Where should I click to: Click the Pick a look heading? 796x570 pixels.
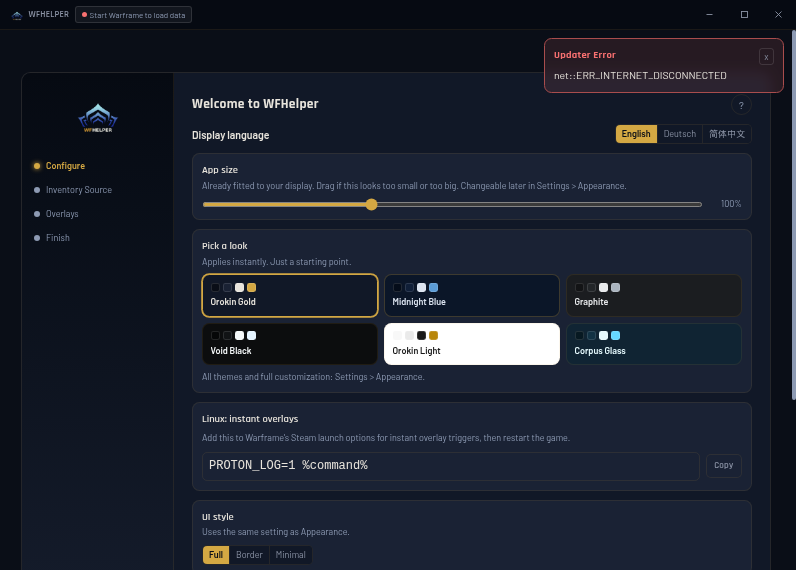[x=224, y=246]
